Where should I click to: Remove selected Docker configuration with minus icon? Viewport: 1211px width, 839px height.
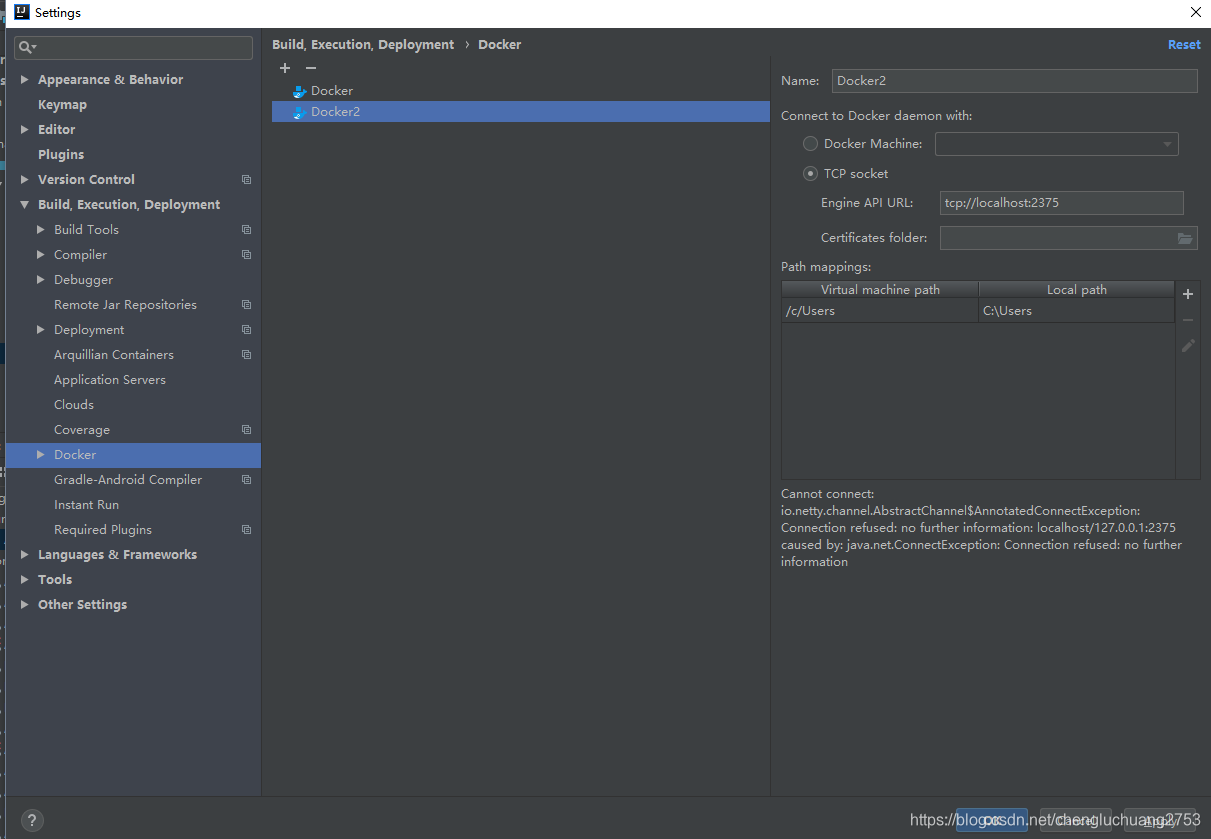tap(311, 68)
